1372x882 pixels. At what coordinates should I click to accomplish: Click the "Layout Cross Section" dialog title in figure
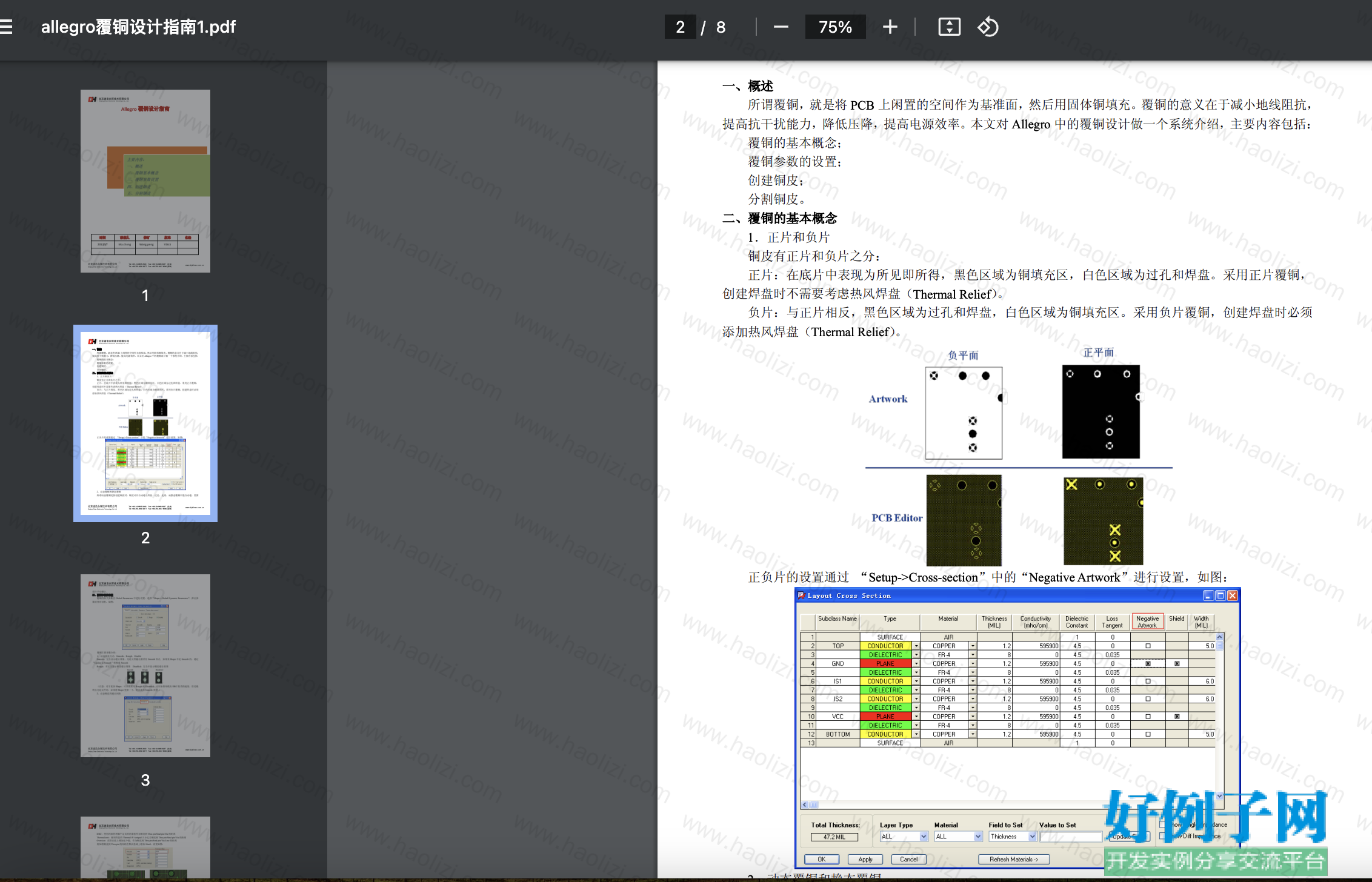[x=849, y=595]
